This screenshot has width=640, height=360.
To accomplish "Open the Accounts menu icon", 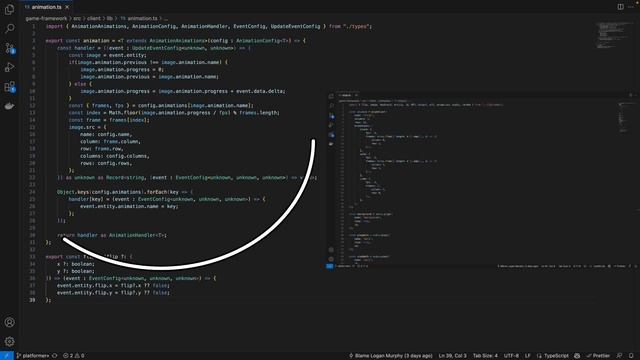I will (x=9, y=322).
